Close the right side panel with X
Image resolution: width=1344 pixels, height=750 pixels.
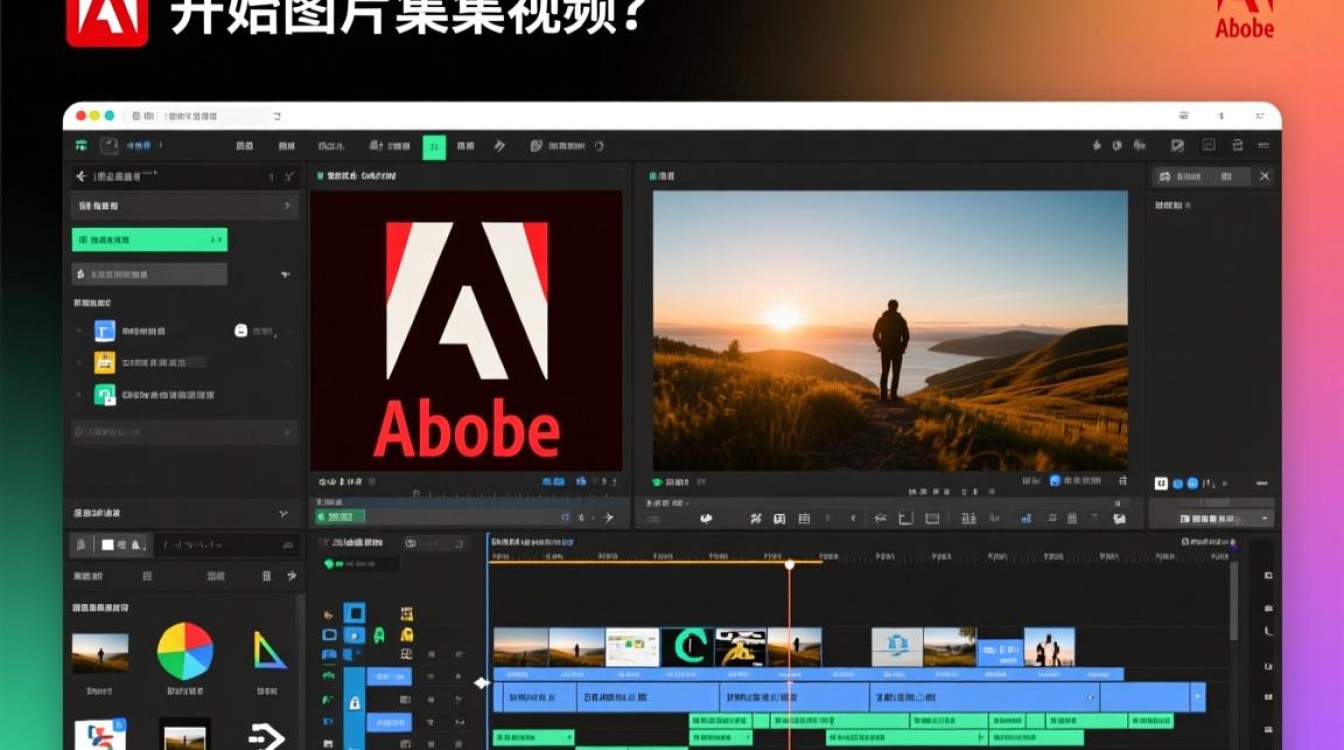(x=1265, y=176)
